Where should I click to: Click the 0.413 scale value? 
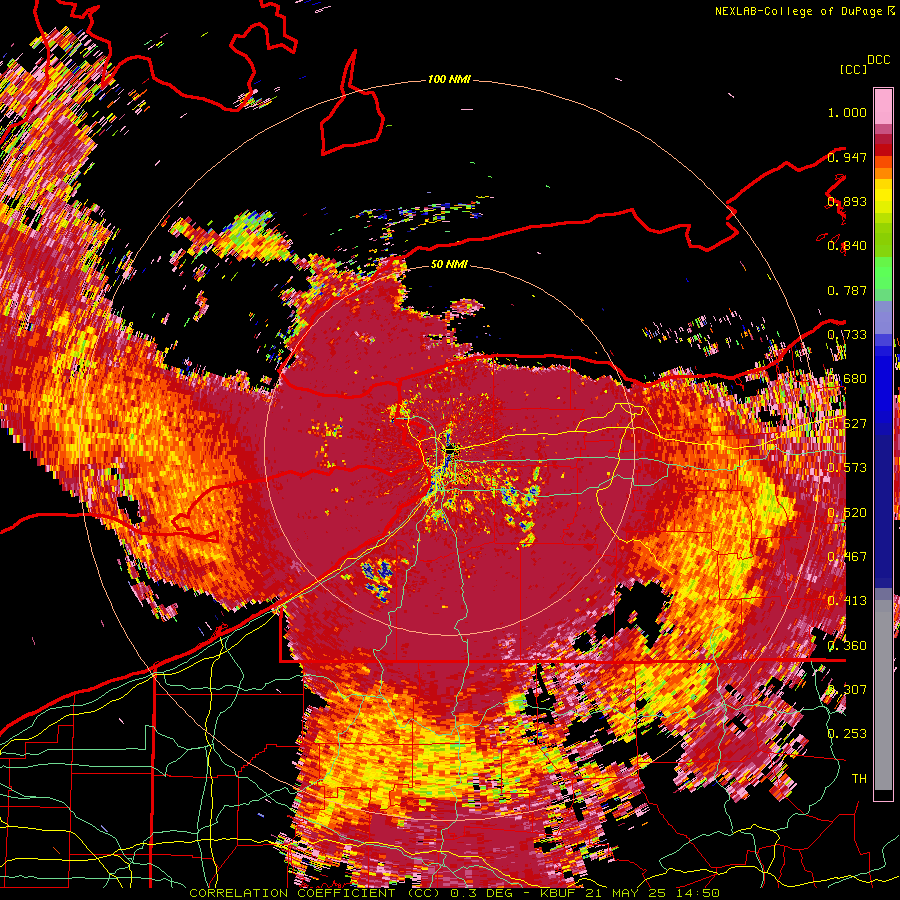pos(847,601)
